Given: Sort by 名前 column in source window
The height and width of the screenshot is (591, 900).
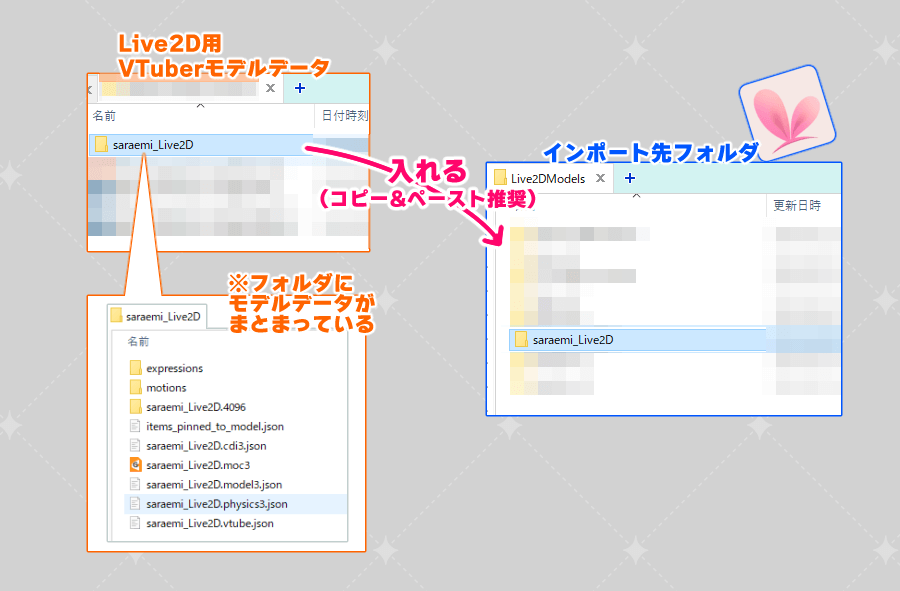Looking at the screenshot, I should (104, 116).
